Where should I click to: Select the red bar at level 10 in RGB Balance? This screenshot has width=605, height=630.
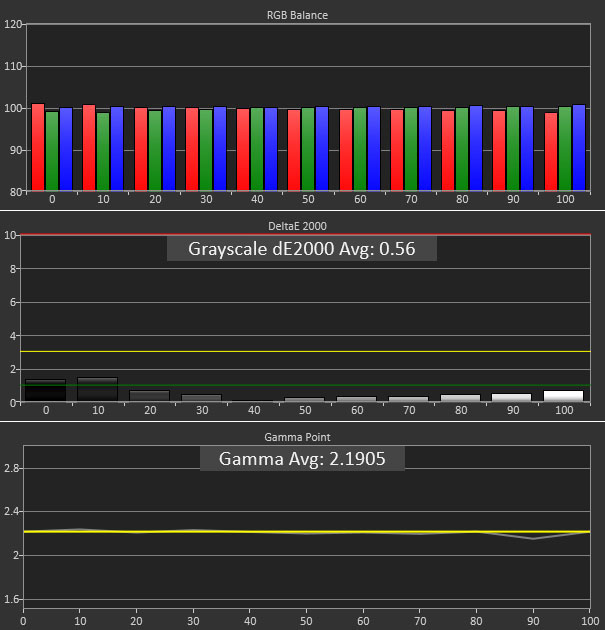[x=89, y=147]
